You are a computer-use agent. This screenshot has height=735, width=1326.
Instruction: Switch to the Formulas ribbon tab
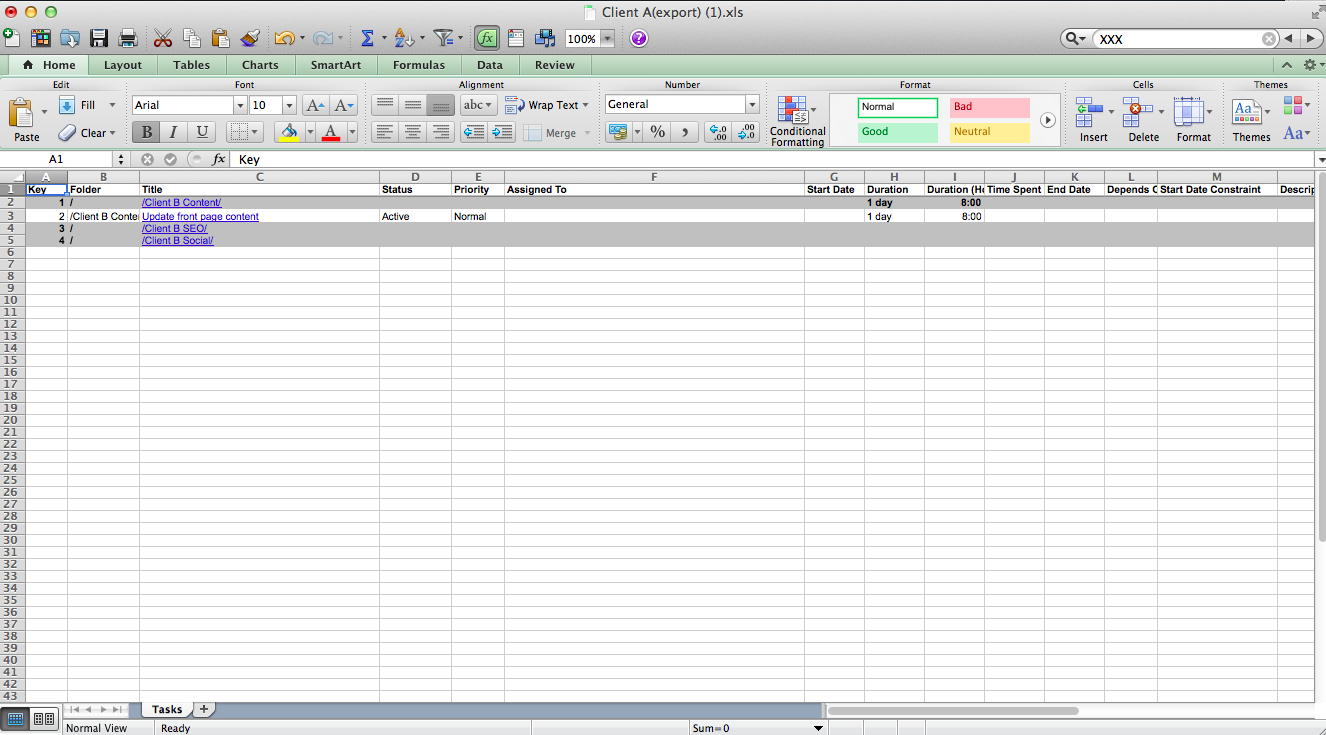coord(418,64)
